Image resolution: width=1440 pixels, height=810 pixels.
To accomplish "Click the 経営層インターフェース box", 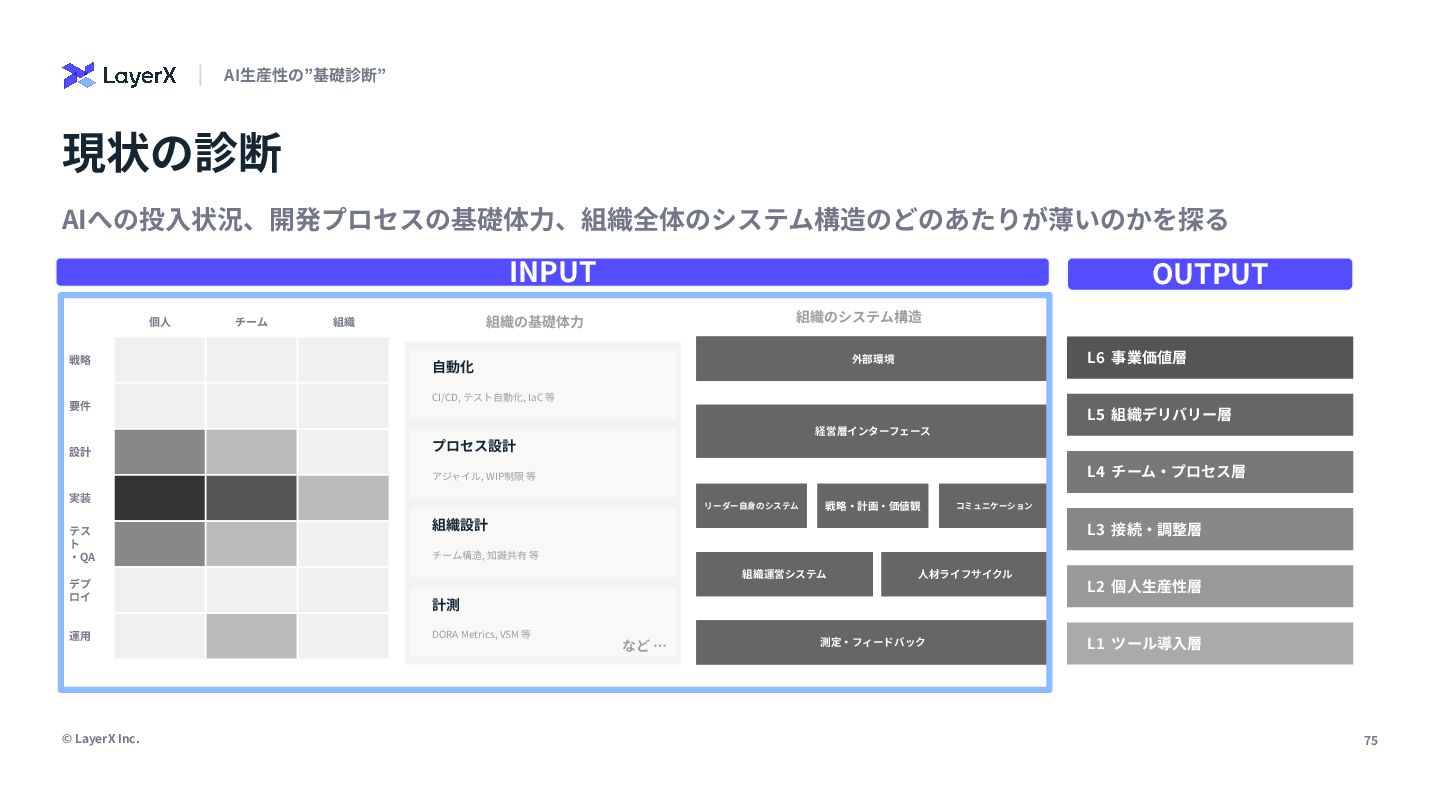I will click(871, 431).
